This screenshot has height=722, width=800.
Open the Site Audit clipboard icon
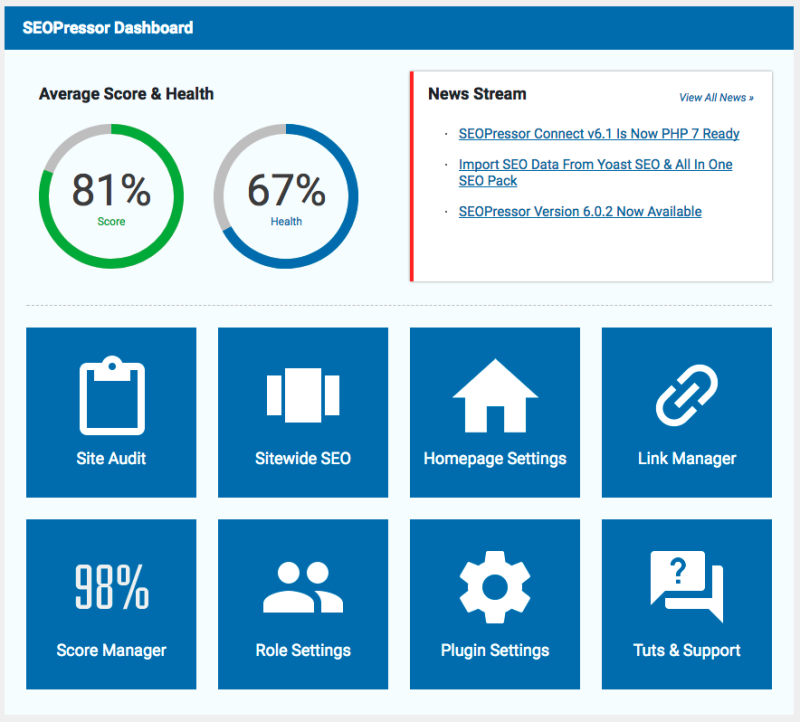pyautogui.click(x=112, y=395)
